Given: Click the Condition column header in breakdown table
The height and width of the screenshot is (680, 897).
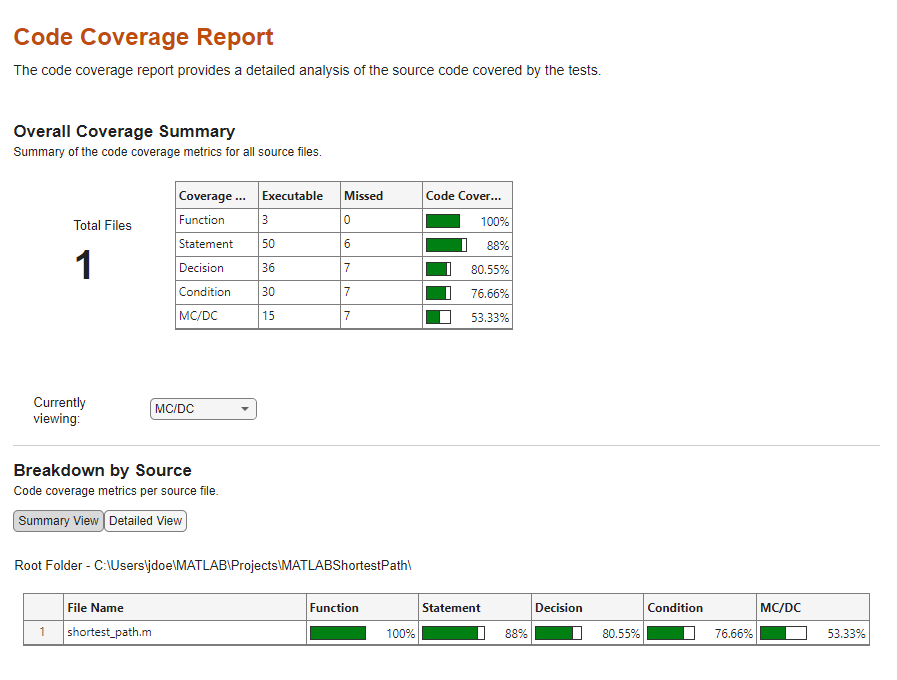Looking at the screenshot, I should coord(675,607).
